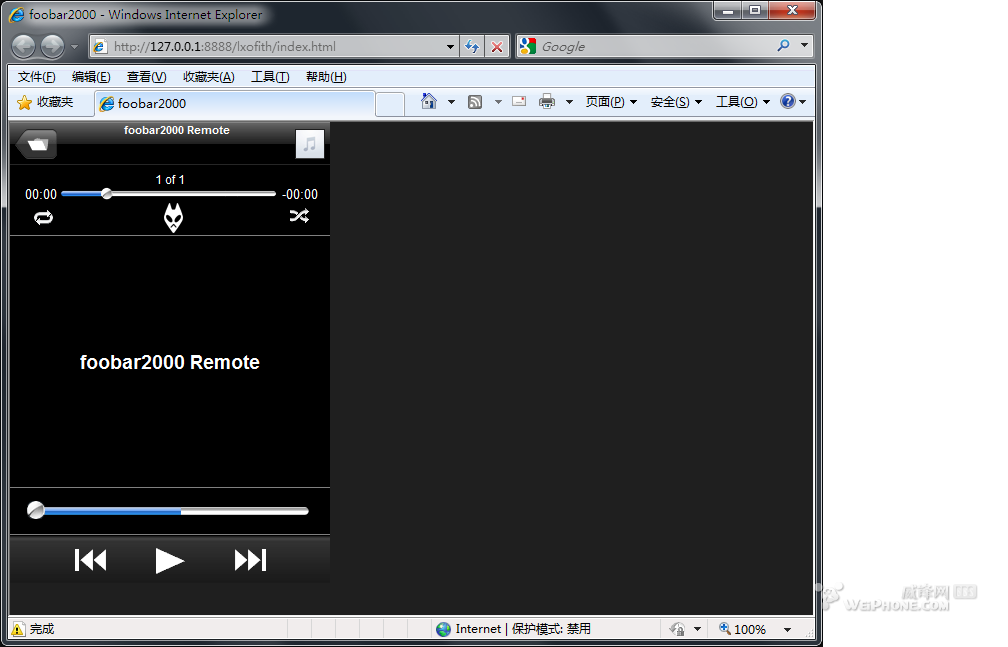Stop loading with the red X icon
The height and width of the screenshot is (647, 1008).
[497, 46]
